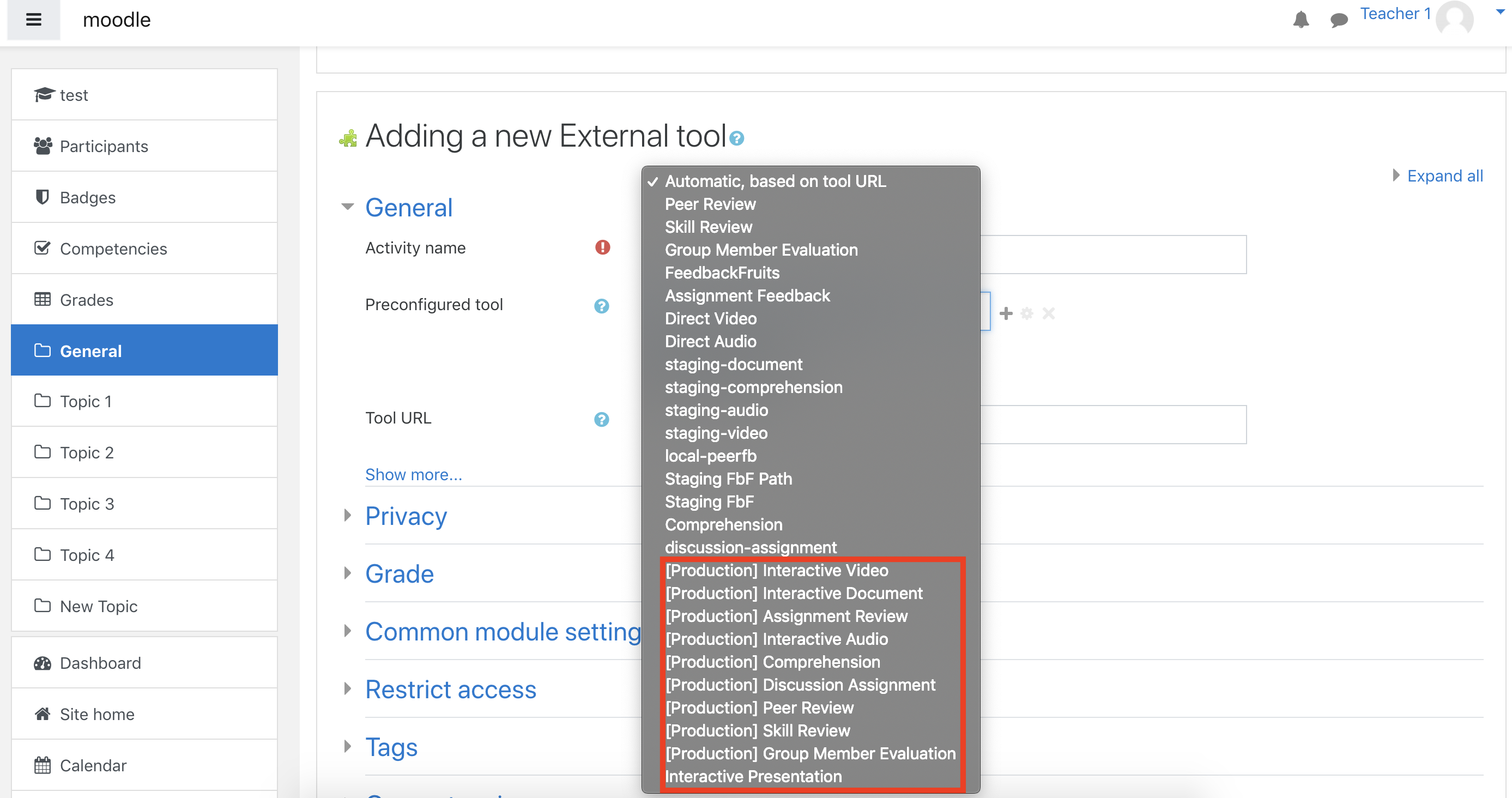This screenshot has height=798, width=1512.
Task: Click the moodle site logo text
Action: click(x=117, y=20)
